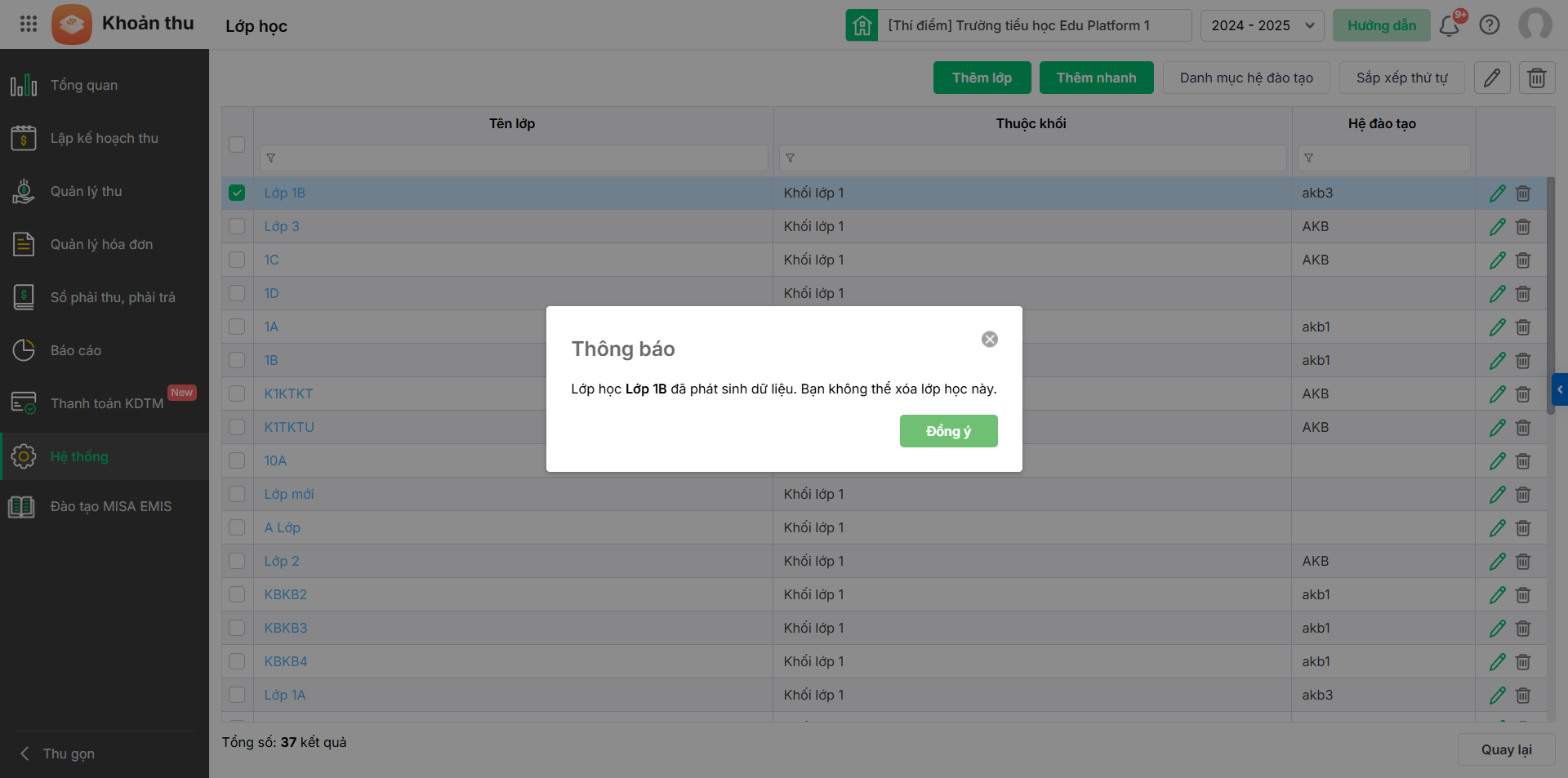Click the help question mark icon
1568x778 pixels.
[1490, 25]
